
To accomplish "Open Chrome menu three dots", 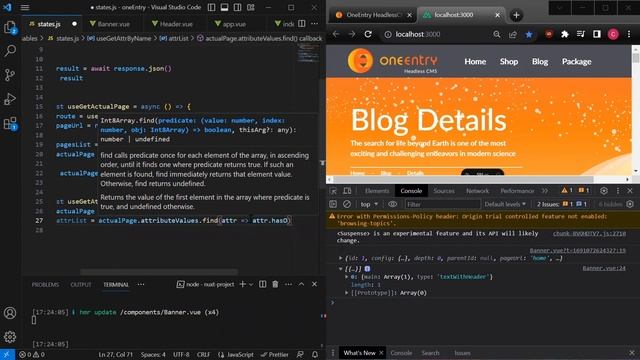I will coord(629,34).
